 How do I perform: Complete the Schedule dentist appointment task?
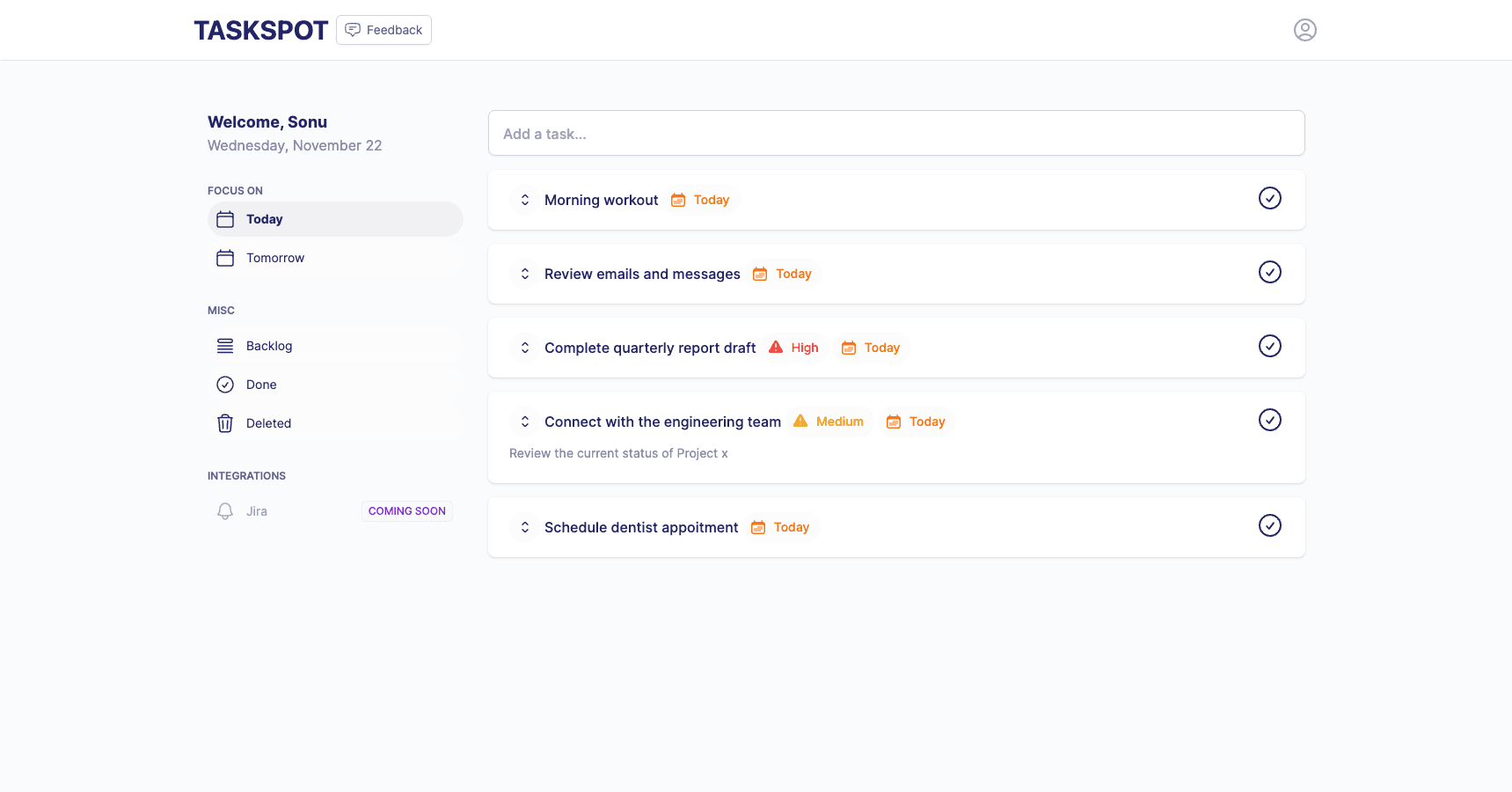pyautogui.click(x=1269, y=525)
